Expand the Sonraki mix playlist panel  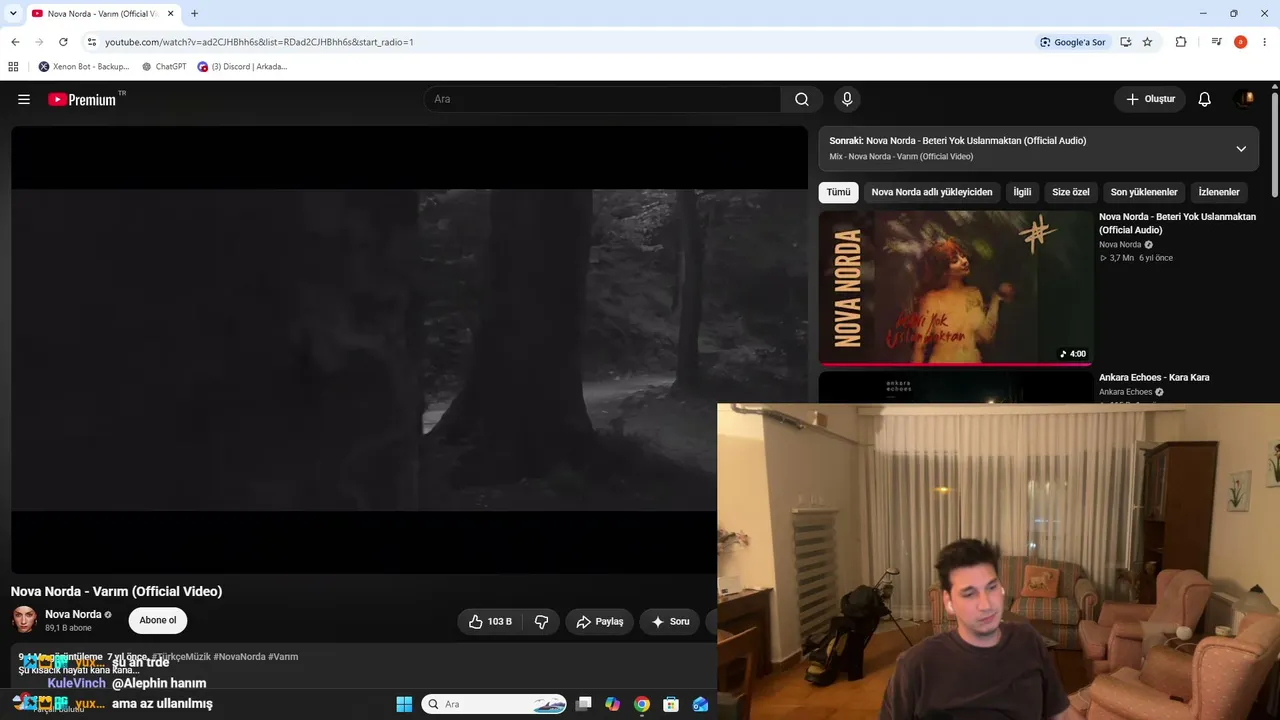tap(1241, 149)
